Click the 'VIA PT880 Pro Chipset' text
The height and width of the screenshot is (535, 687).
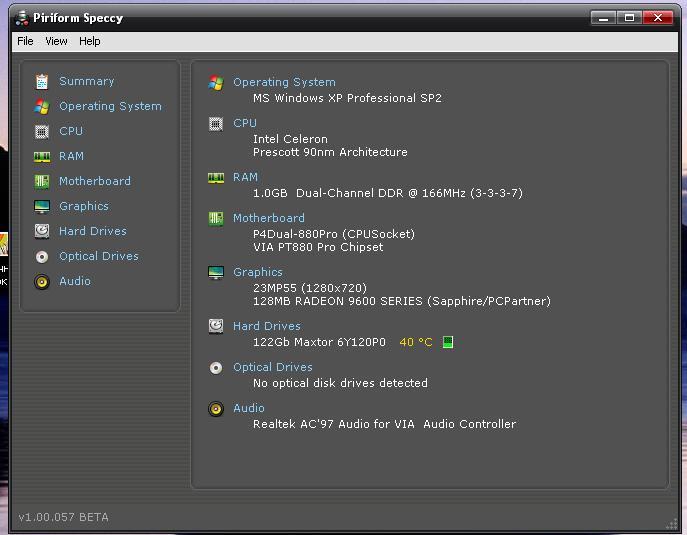318,248
